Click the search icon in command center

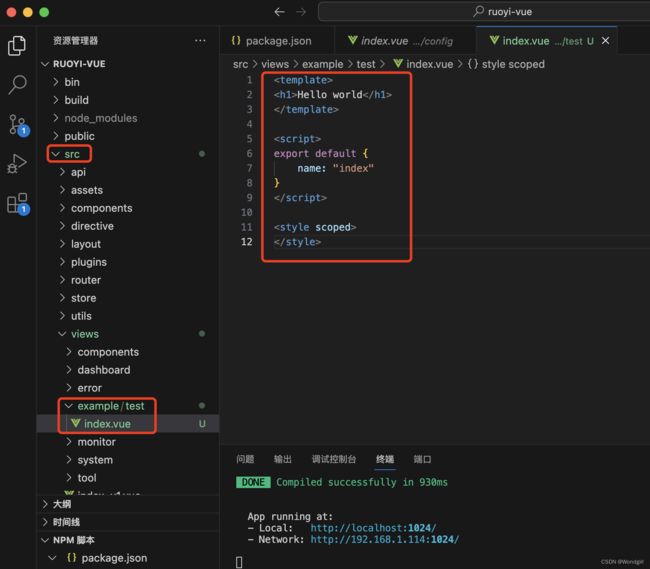[x=479, y=11]
